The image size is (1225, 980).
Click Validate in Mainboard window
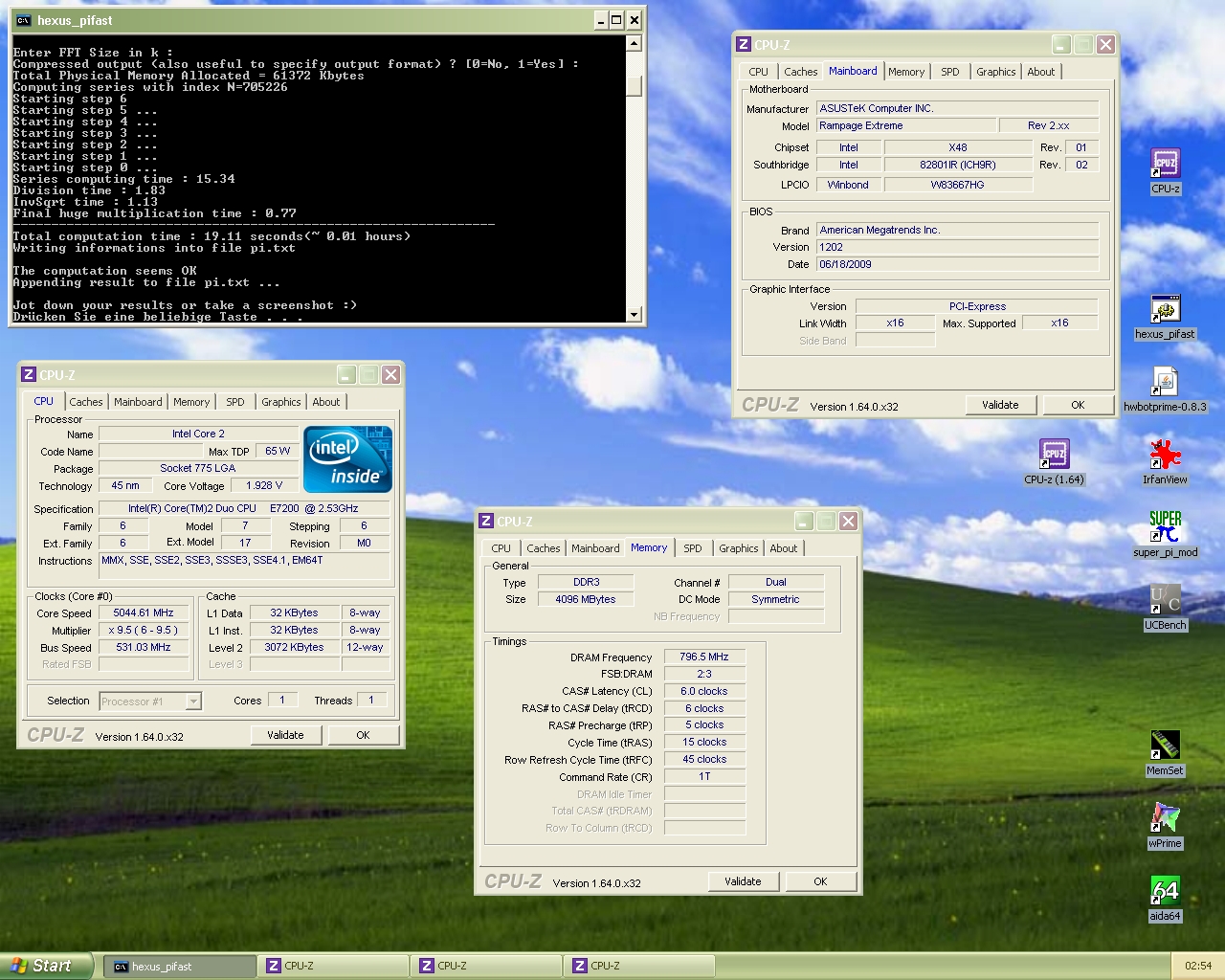(x=1000, y=405)
